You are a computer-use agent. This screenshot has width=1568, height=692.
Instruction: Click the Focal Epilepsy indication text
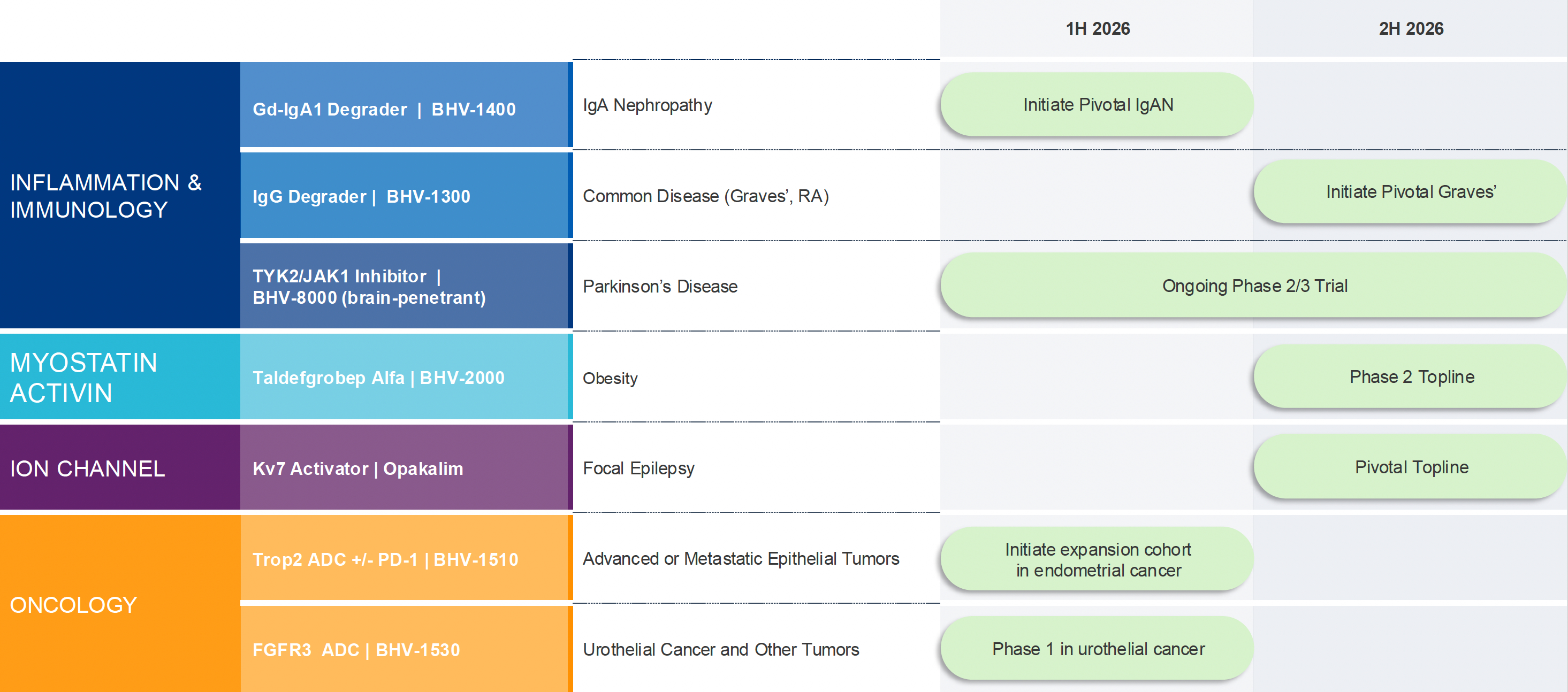[638, 468]
